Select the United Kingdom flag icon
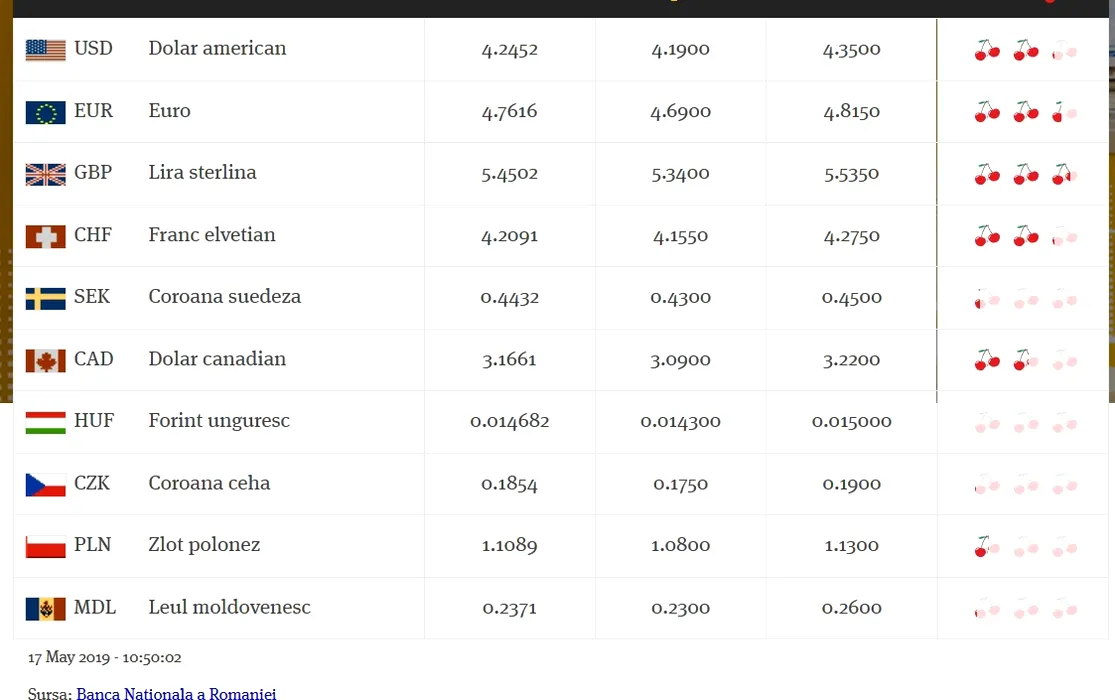Viewport: 1115px width, 700px height. [x=46, y=174]
